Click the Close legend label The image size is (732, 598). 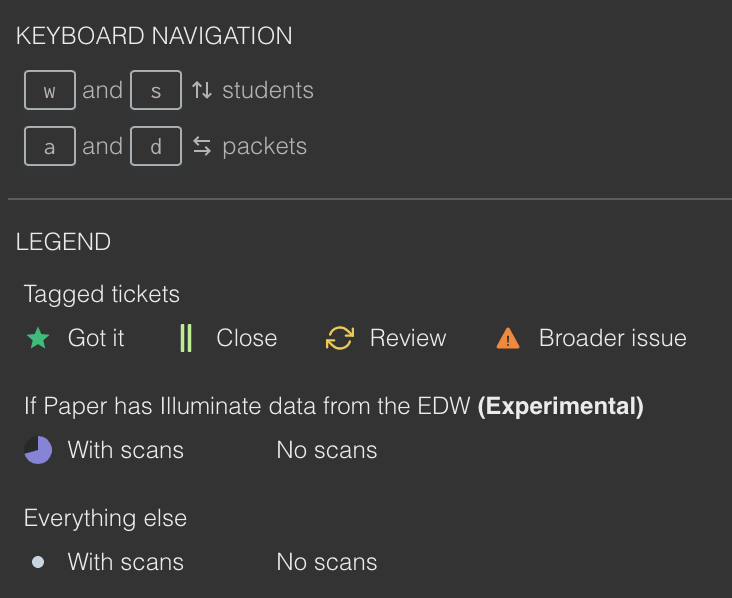point(246,338)
